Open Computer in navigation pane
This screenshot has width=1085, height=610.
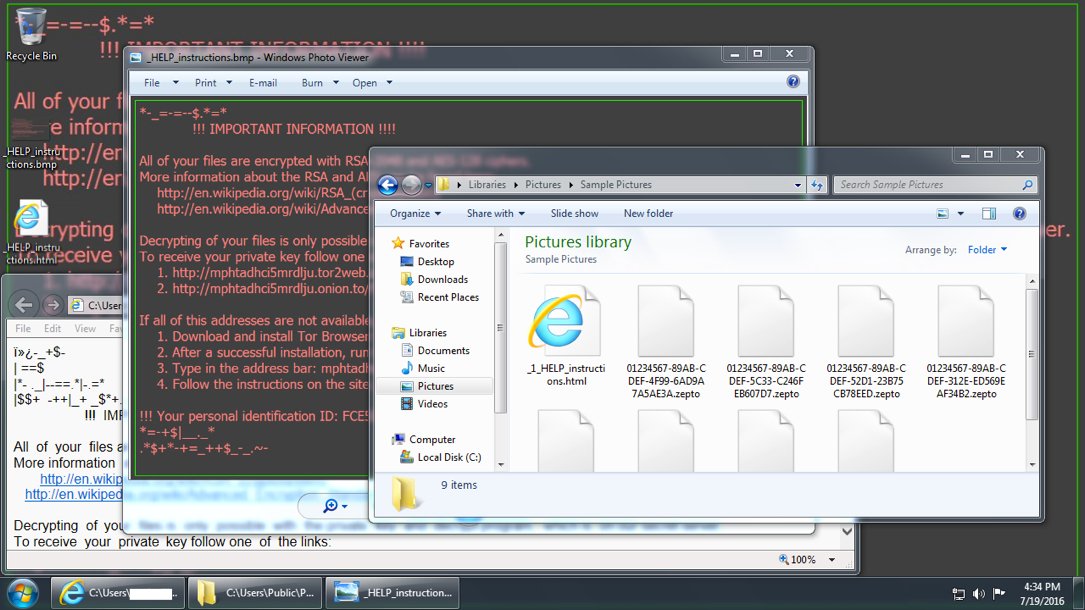pos(423,439)
